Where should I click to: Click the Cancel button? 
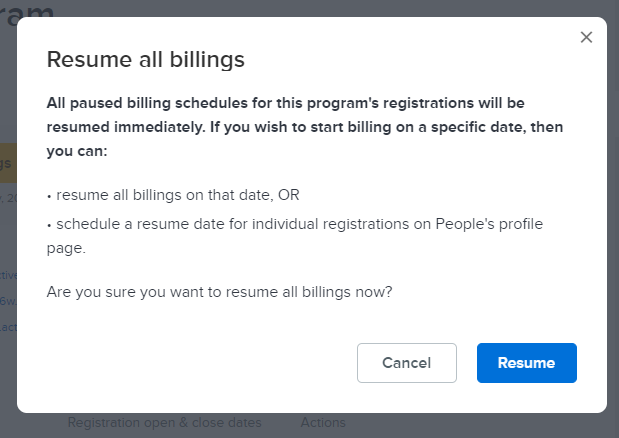(x=407, y=363)
